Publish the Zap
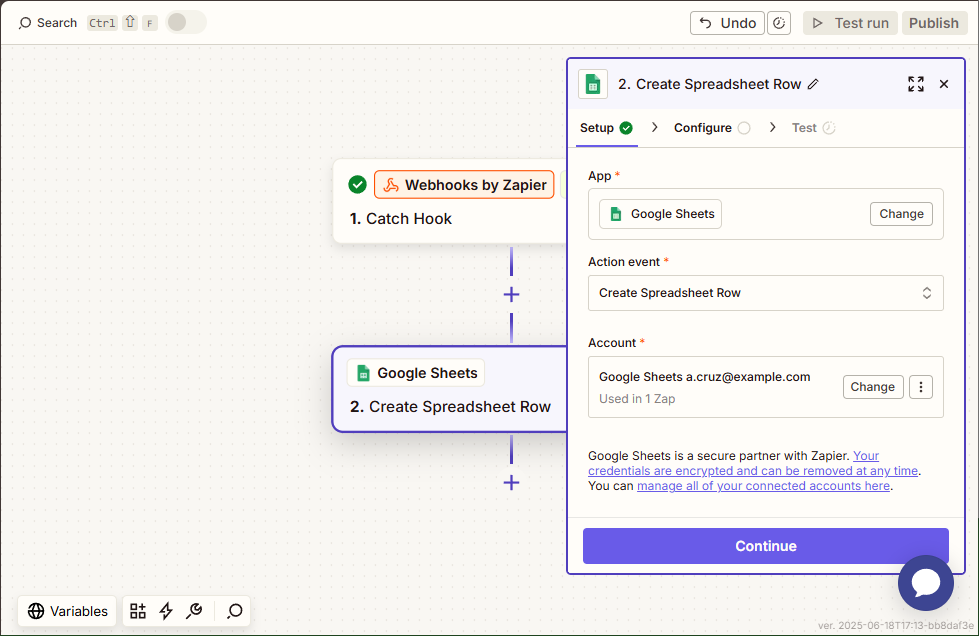This screenshot has width=979, height=636. [x=933, y=23]
